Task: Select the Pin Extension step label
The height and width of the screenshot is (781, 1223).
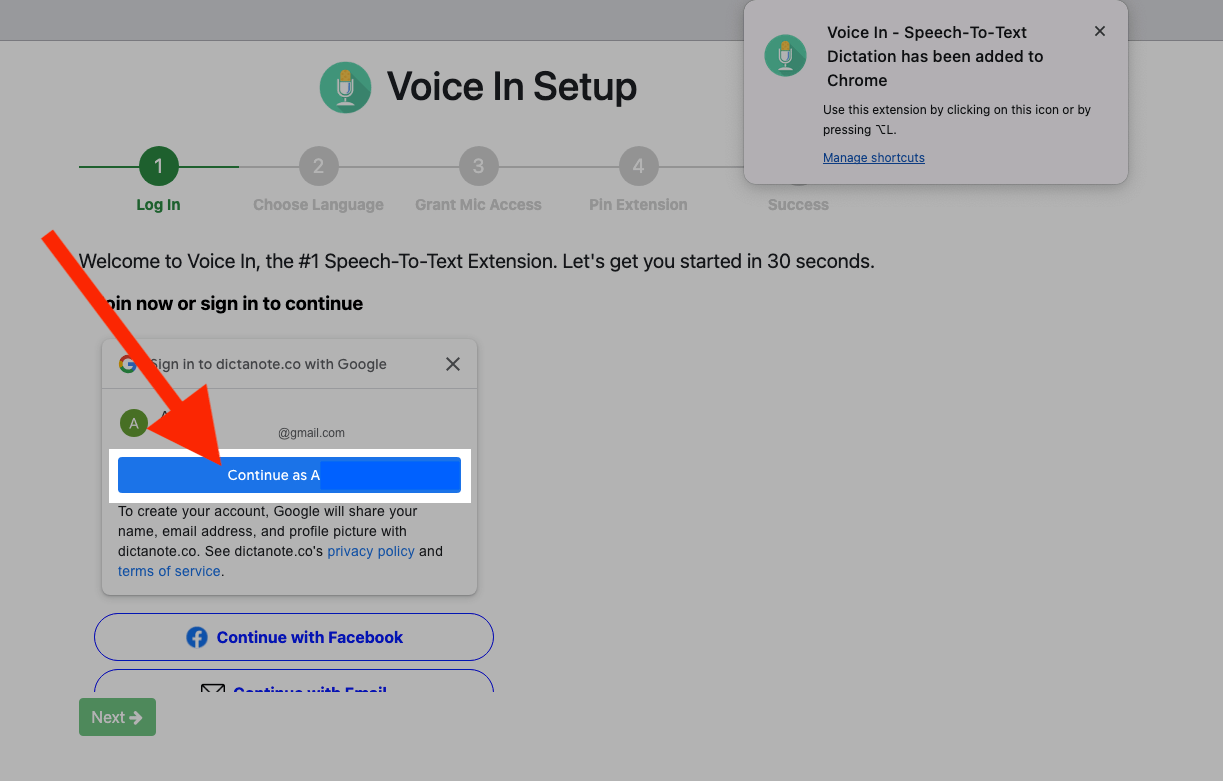Action: pos(638,204)
